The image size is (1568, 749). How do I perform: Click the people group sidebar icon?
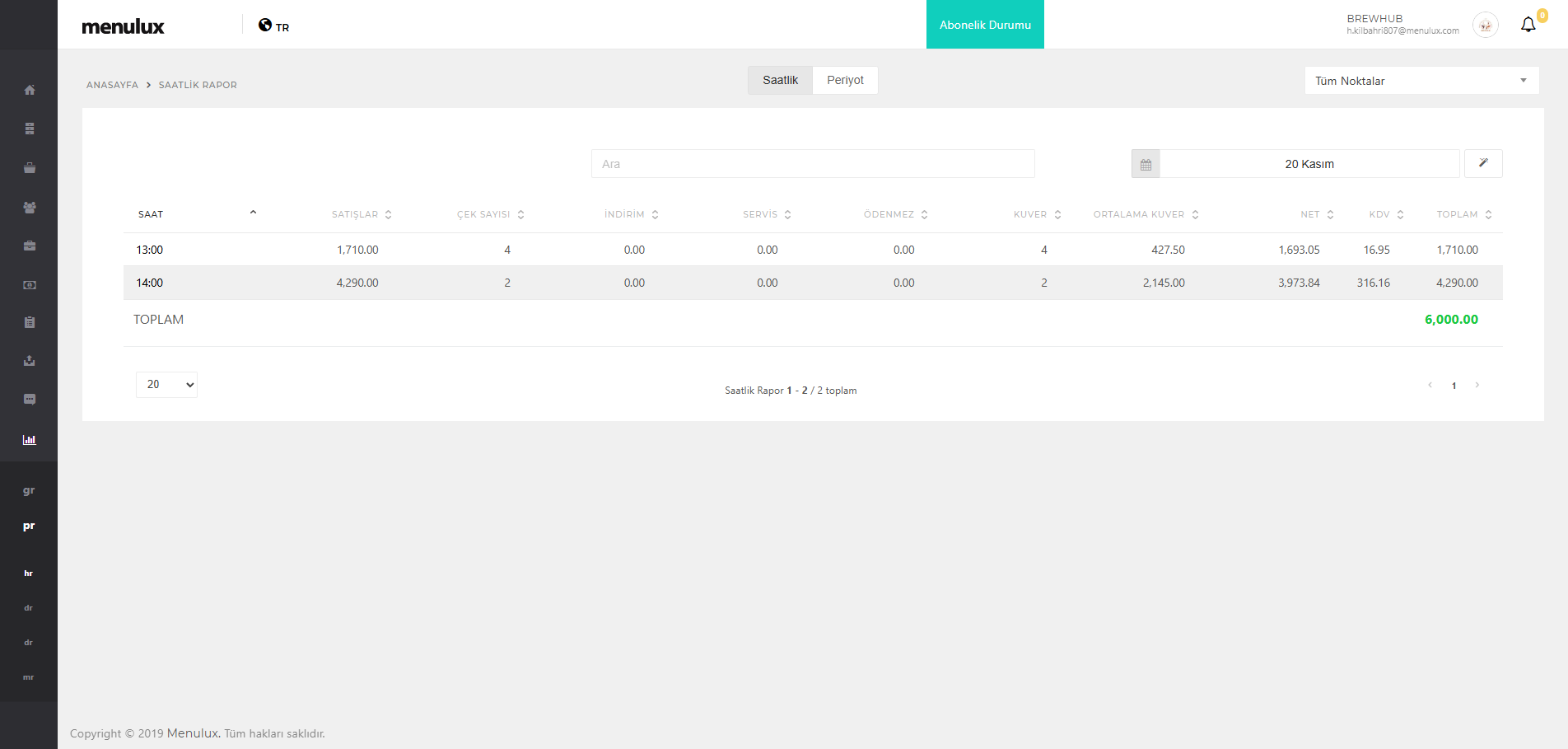pos(30,208)
